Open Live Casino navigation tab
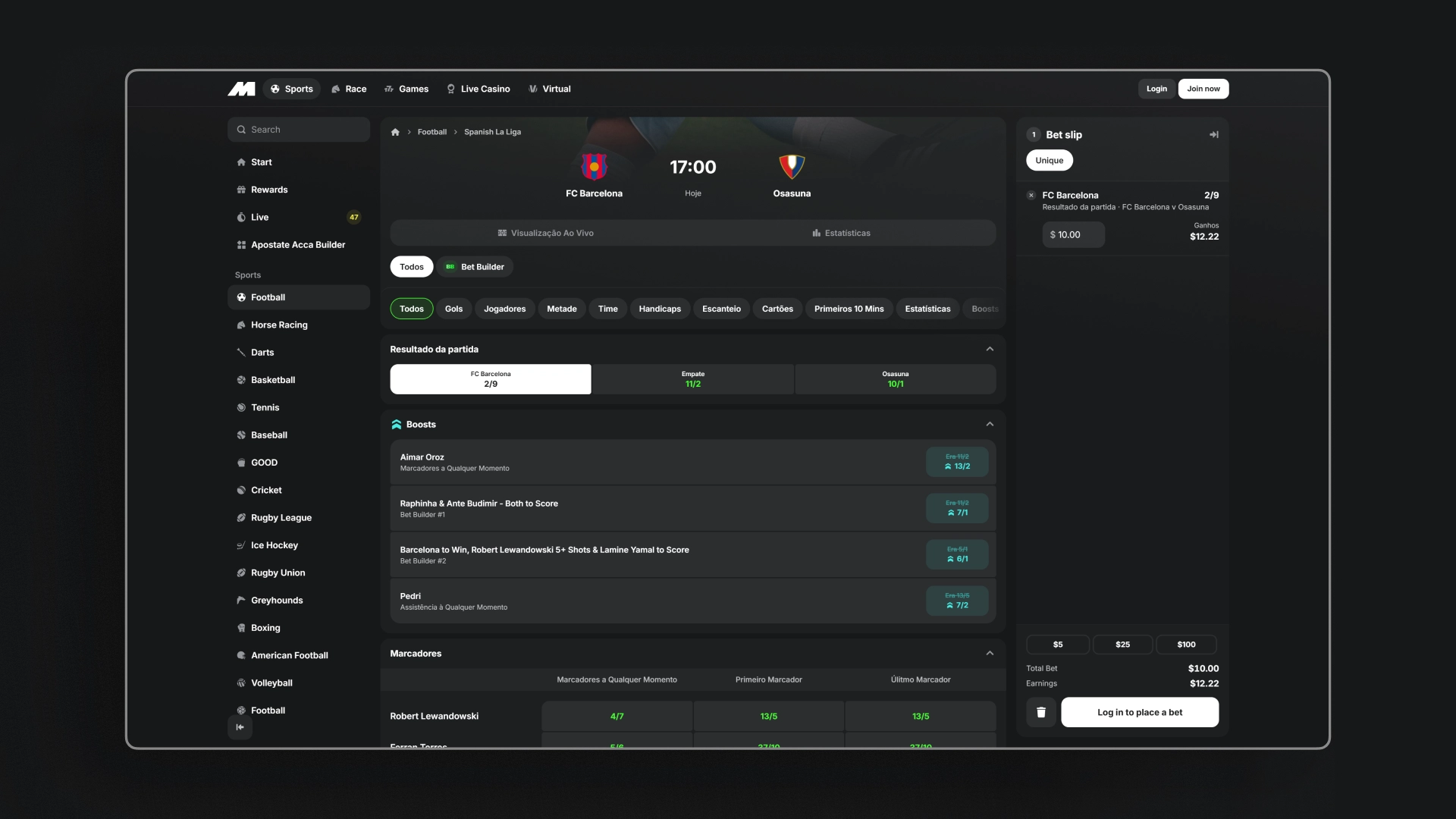1456x819 pixels. [x=478, y=89]
